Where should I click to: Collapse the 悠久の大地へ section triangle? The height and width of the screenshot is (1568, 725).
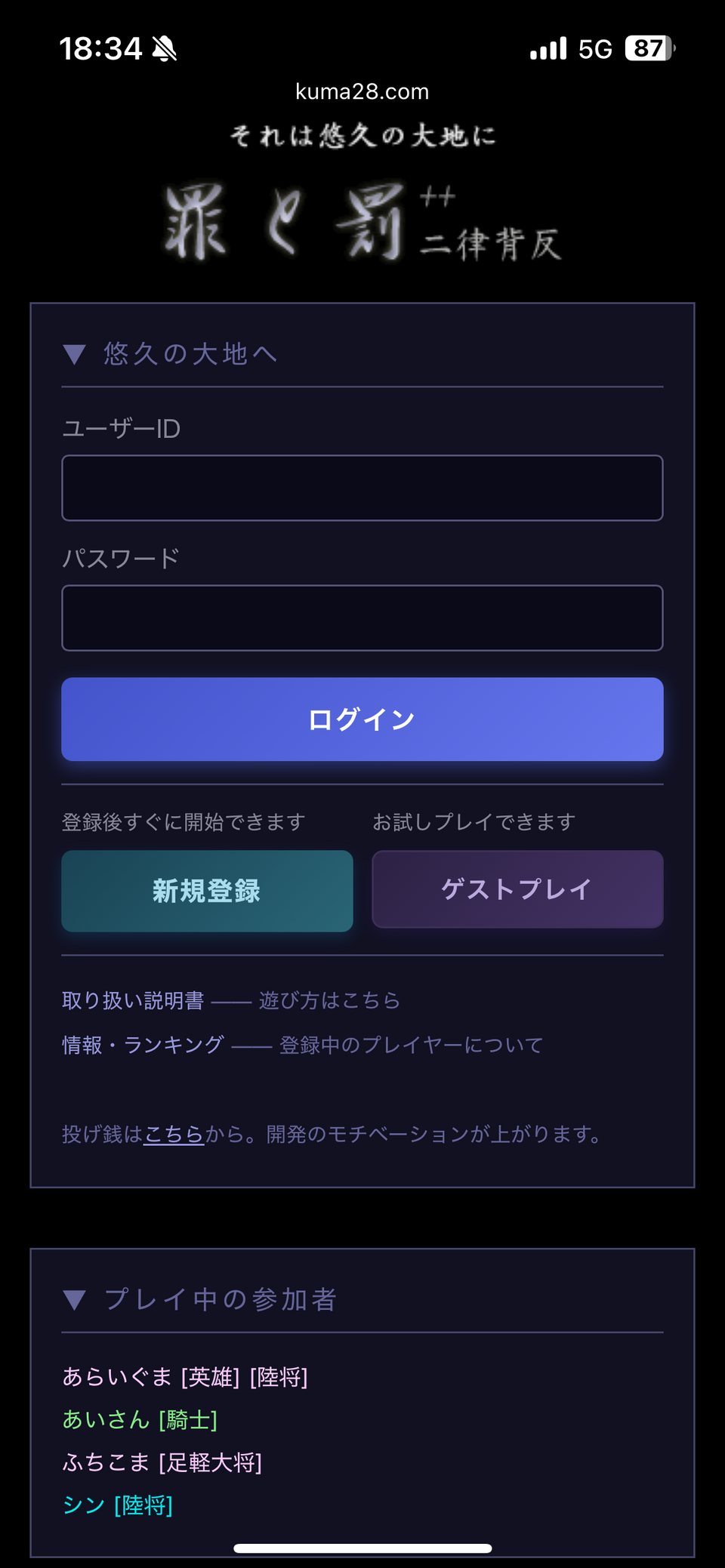tap(74, 354)
